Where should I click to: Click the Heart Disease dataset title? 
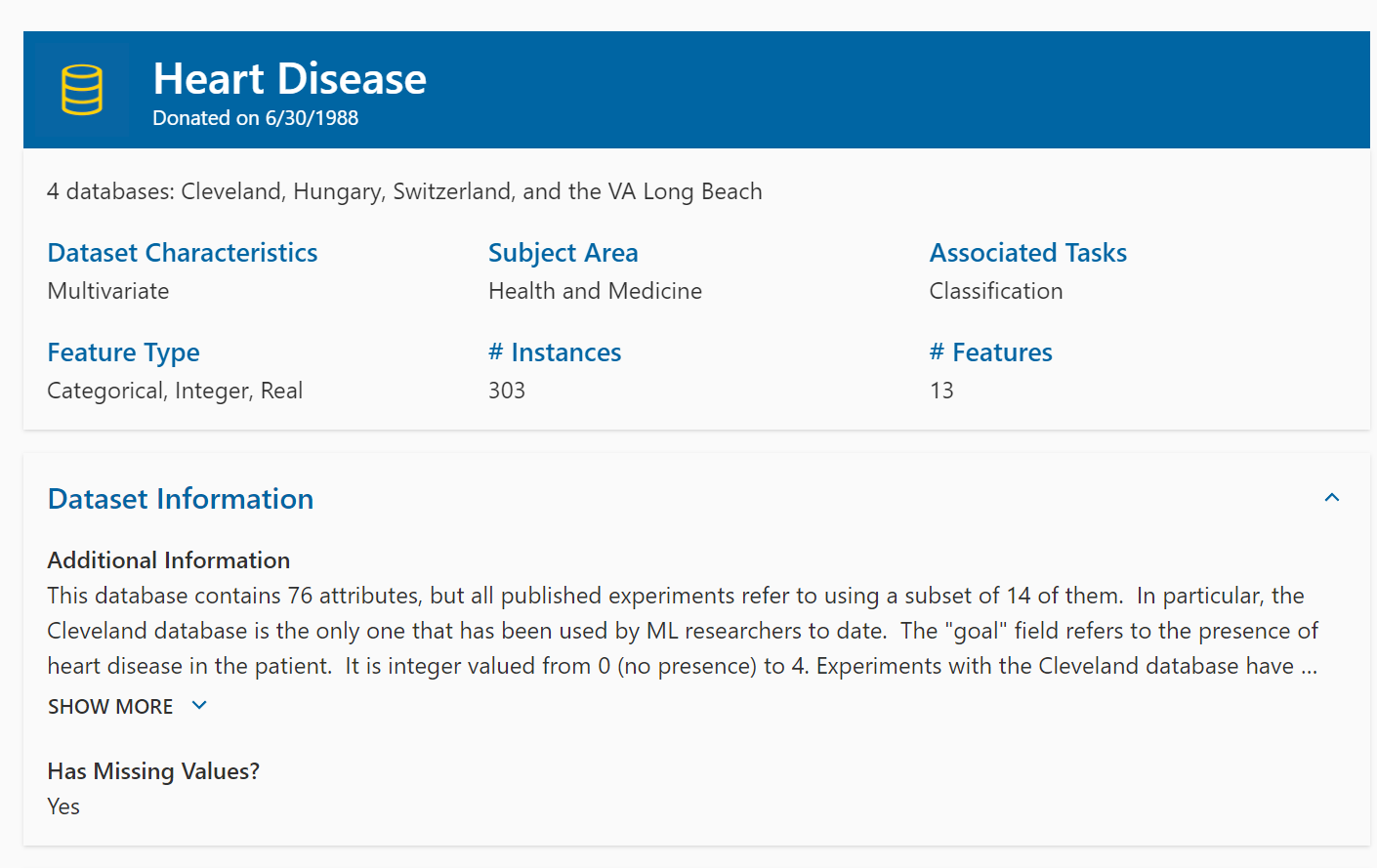pos(289,78)
